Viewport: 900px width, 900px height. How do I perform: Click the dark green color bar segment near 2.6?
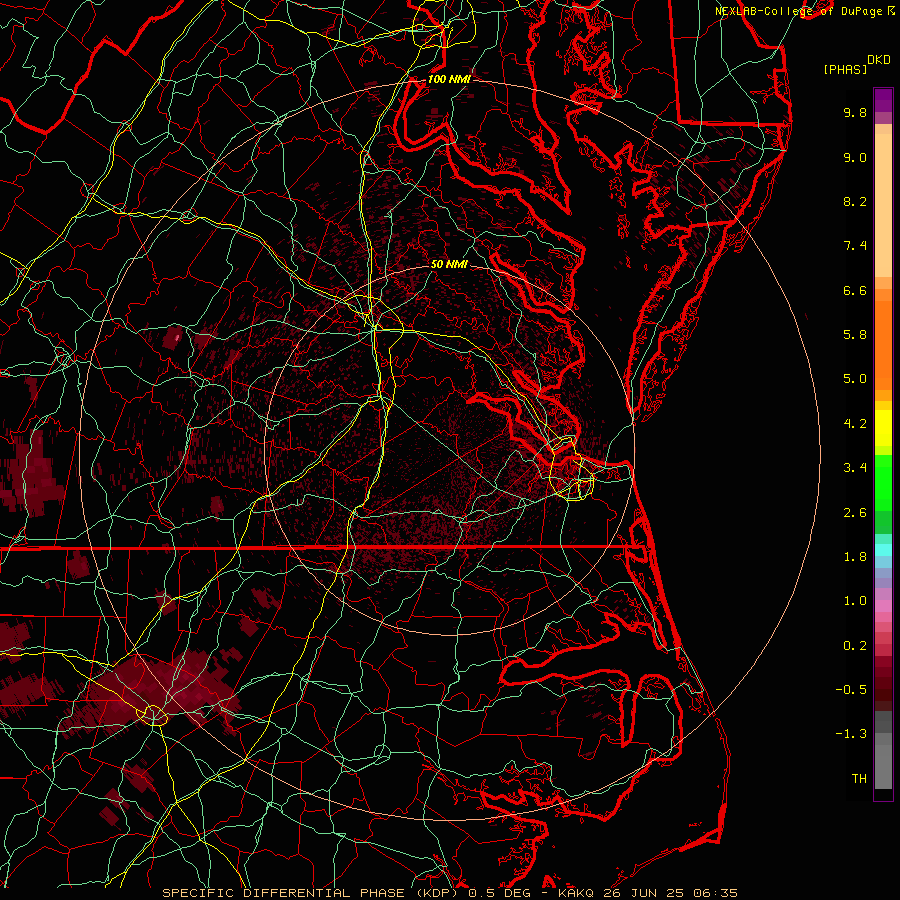[883, 522]
